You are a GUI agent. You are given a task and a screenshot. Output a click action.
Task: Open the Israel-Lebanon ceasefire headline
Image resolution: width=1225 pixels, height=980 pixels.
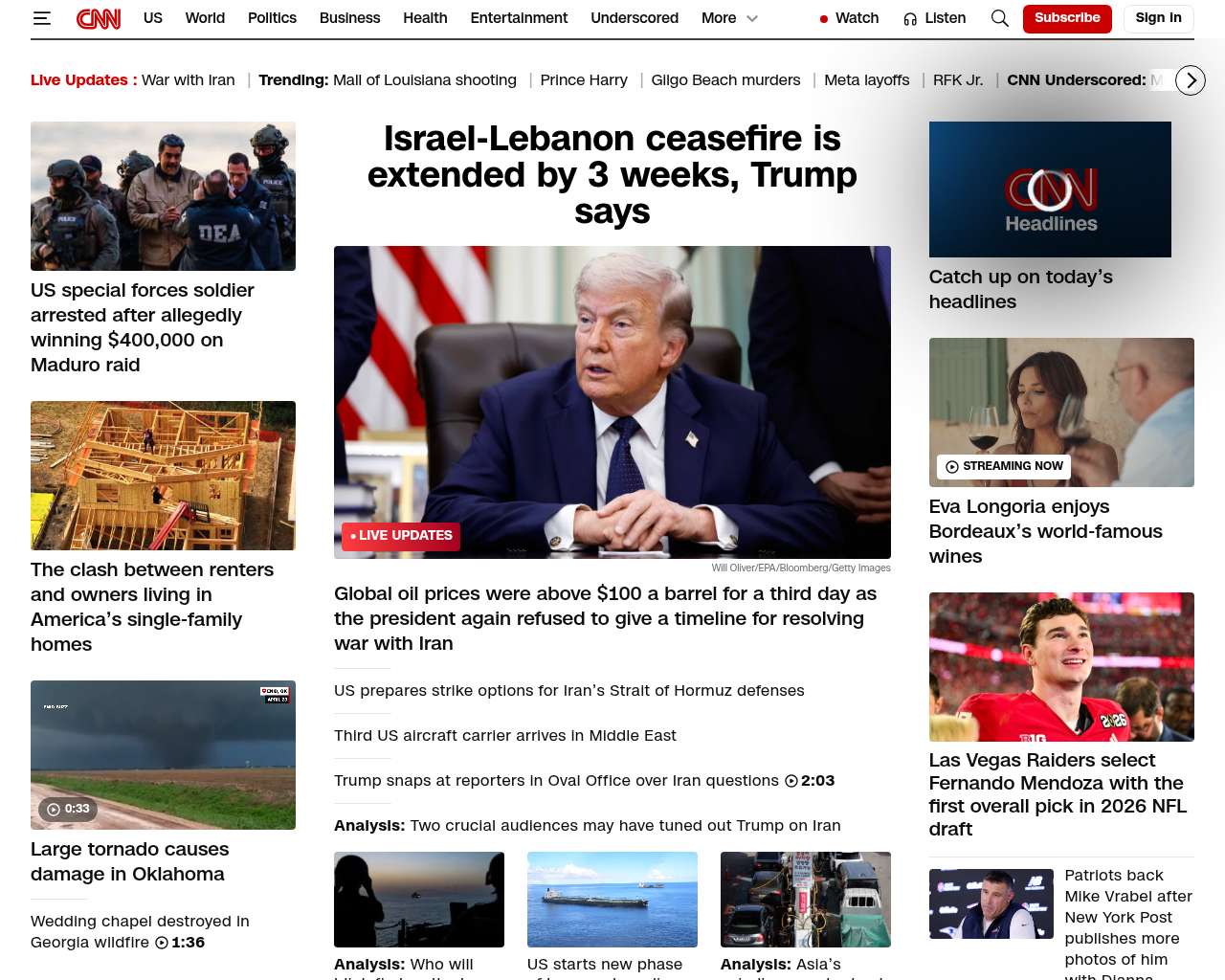point(612,174)
